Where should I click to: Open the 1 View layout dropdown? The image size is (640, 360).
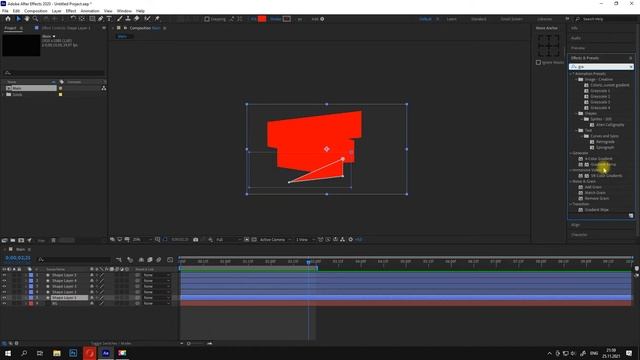click(305, 240)
